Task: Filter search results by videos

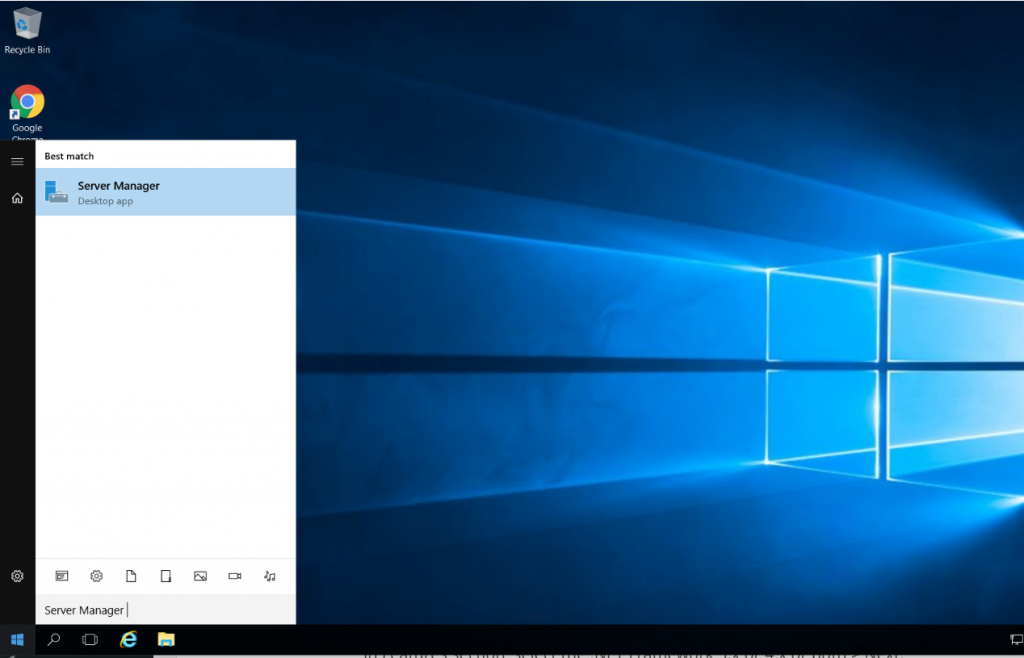Action: click(x=236, y=576)
